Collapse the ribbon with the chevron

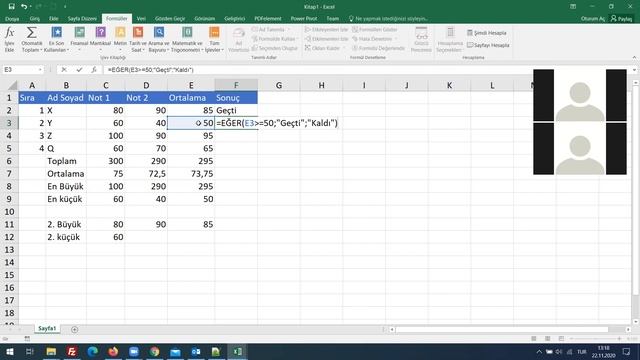pyautogui.click(x=634, y=58)
